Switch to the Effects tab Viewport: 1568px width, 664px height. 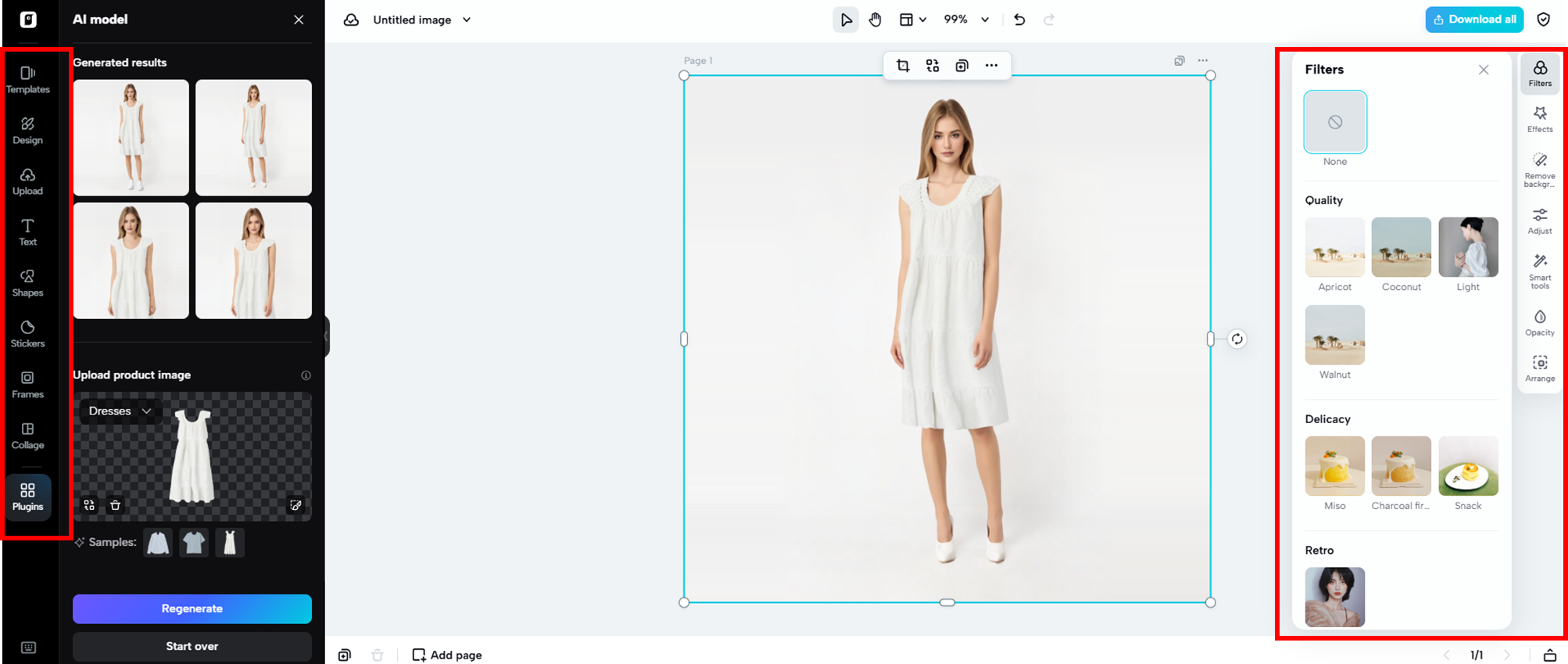point(1539,119)
